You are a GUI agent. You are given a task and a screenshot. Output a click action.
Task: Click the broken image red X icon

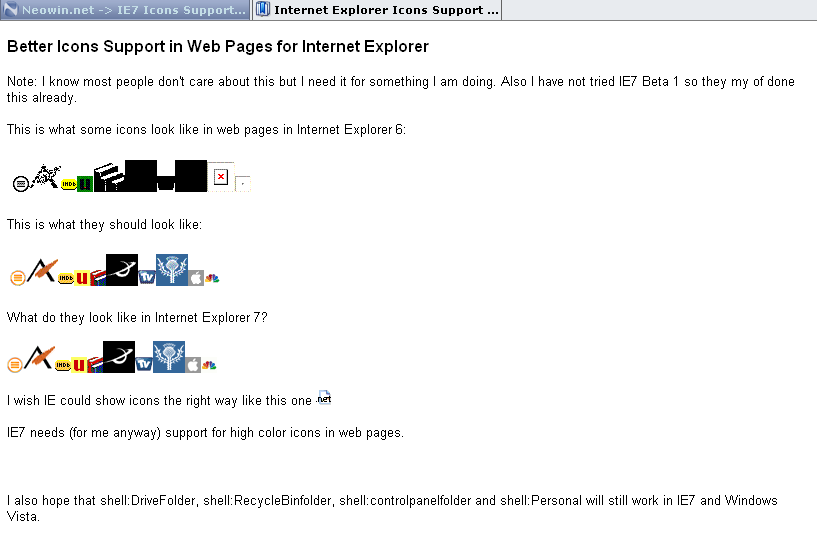221,177
